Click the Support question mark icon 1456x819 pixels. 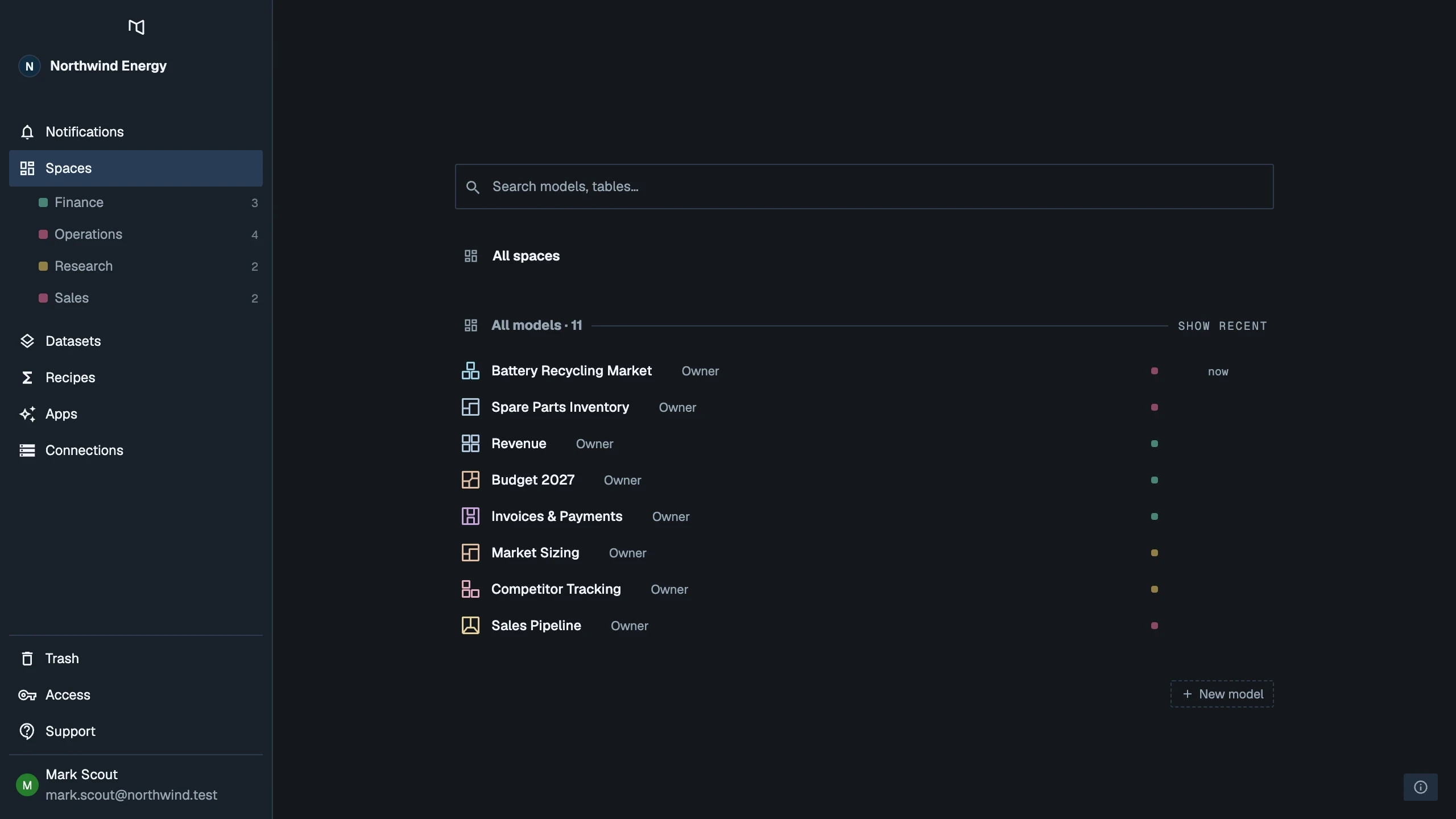tap(27, 731)
